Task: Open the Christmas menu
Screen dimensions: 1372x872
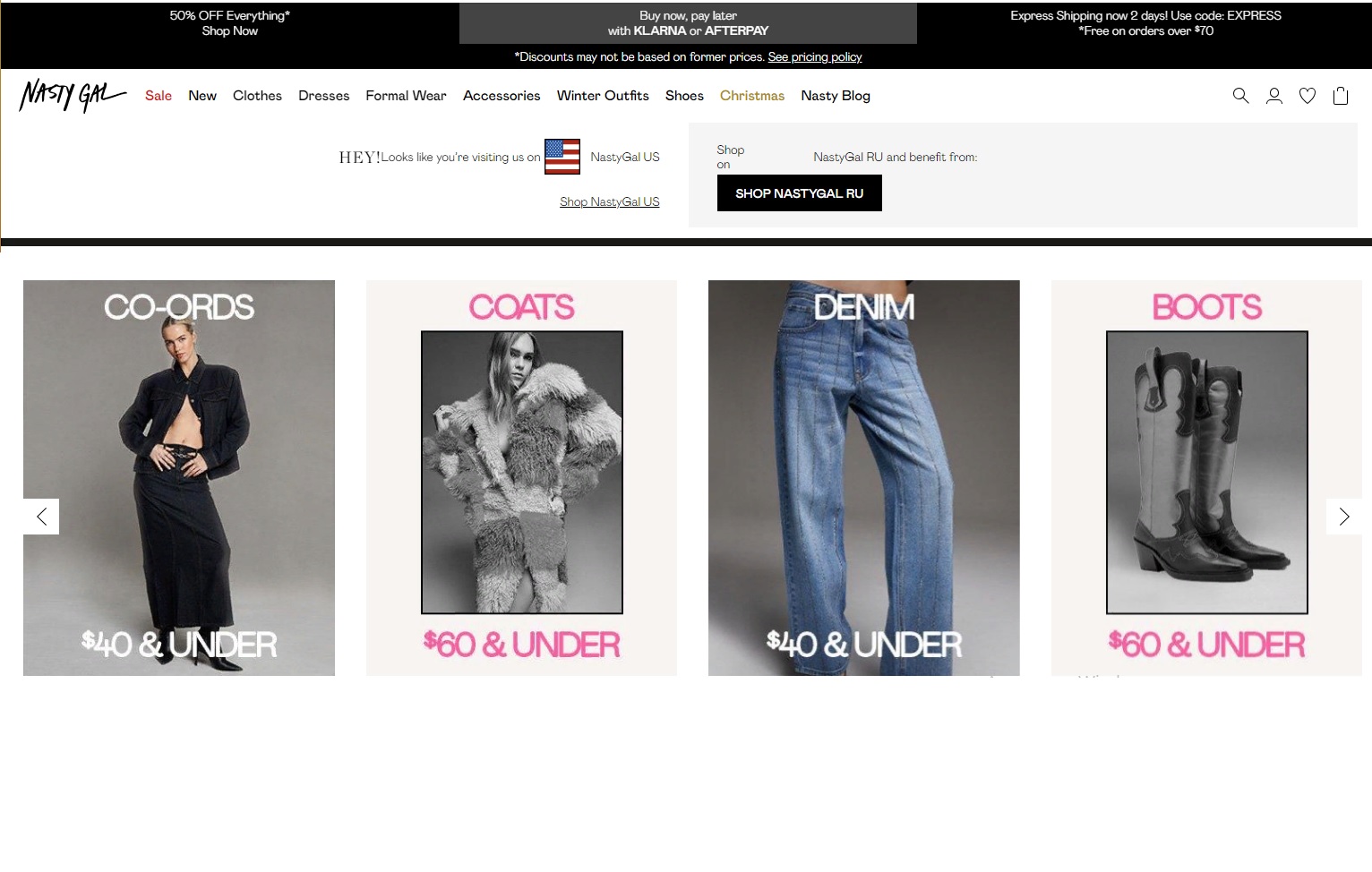Action: (752, 96)
